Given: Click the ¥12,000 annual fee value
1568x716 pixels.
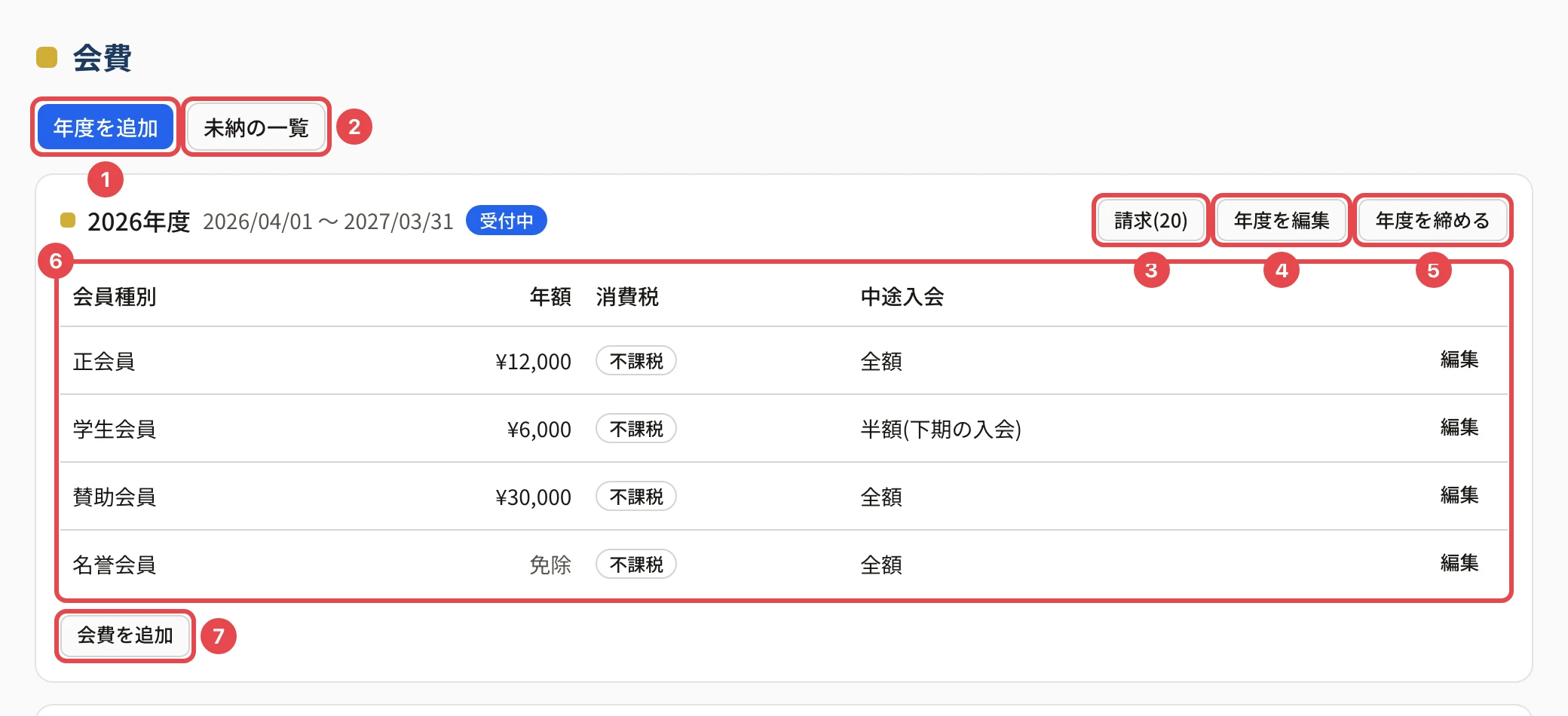Looking at the screenshot, I should coord(533,362).
